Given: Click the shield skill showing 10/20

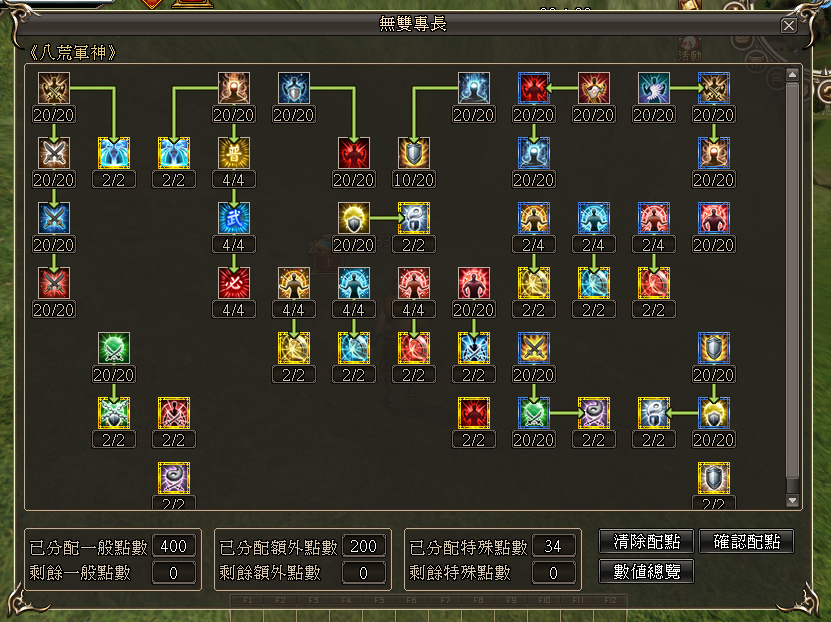Looking at the screenshot, I should (413, 152).
